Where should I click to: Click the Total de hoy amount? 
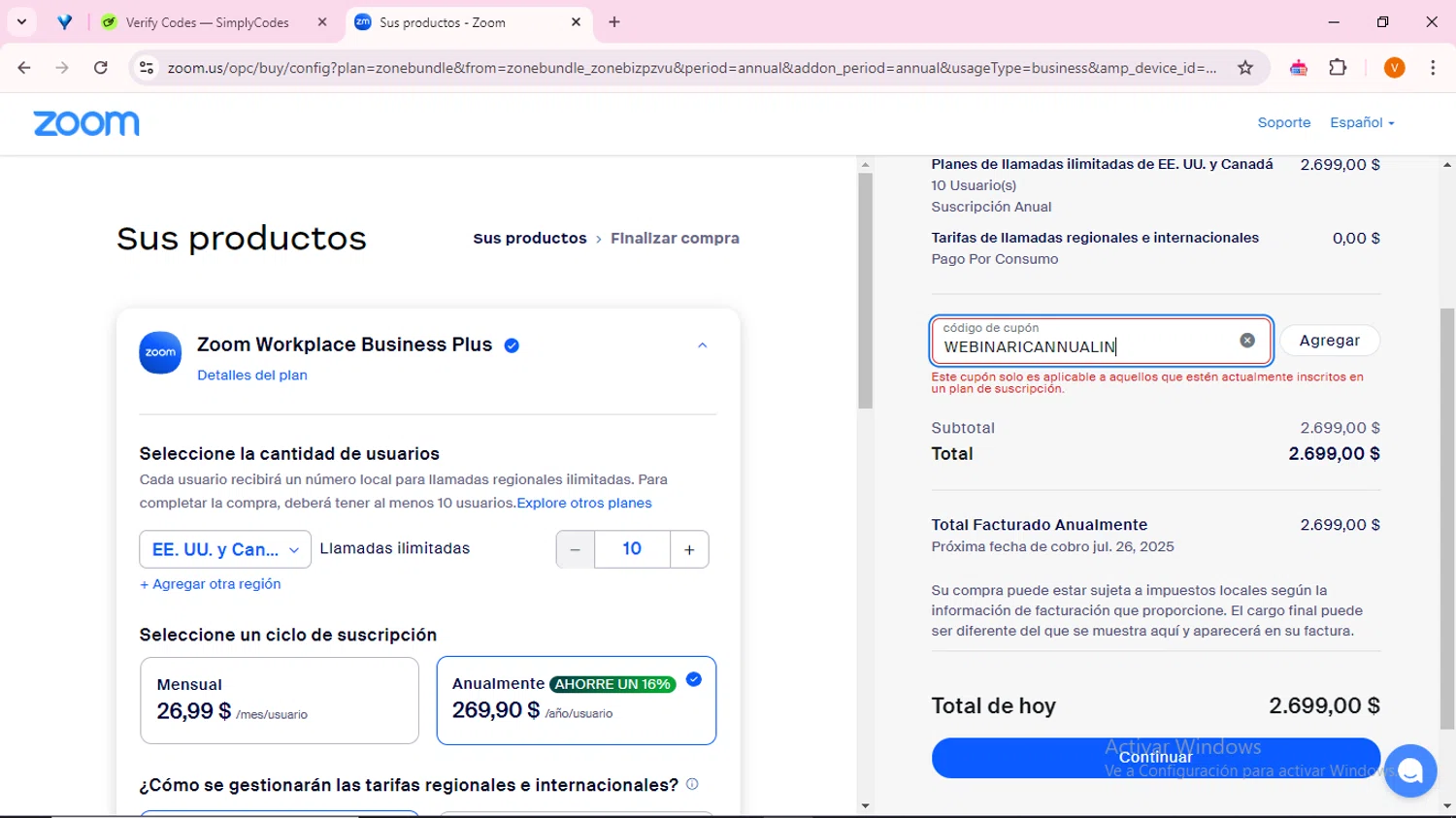click(x=1324, y=705)
